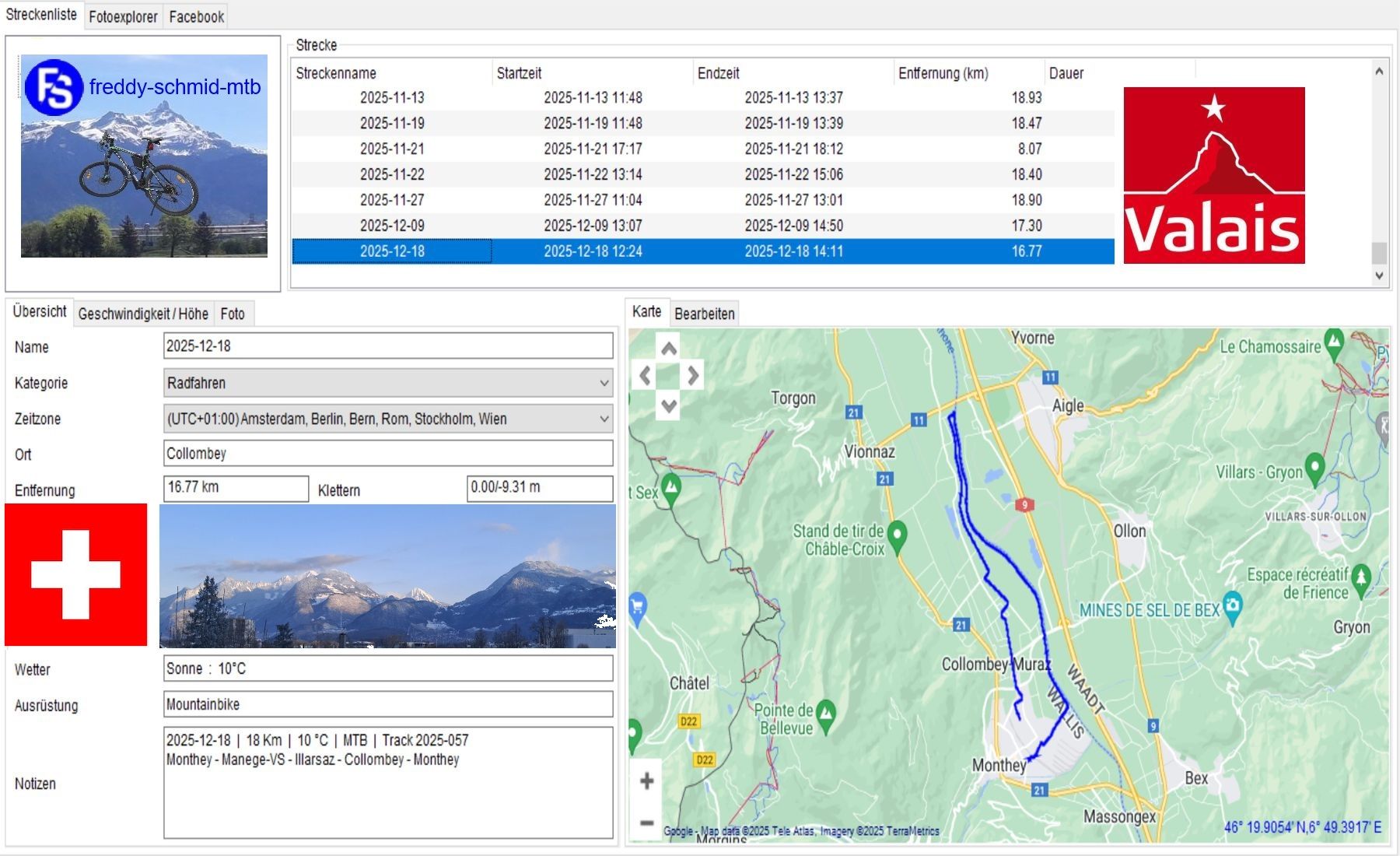Click the Stand de tir map marker
1400x856 pixels.
pos(897,535)
